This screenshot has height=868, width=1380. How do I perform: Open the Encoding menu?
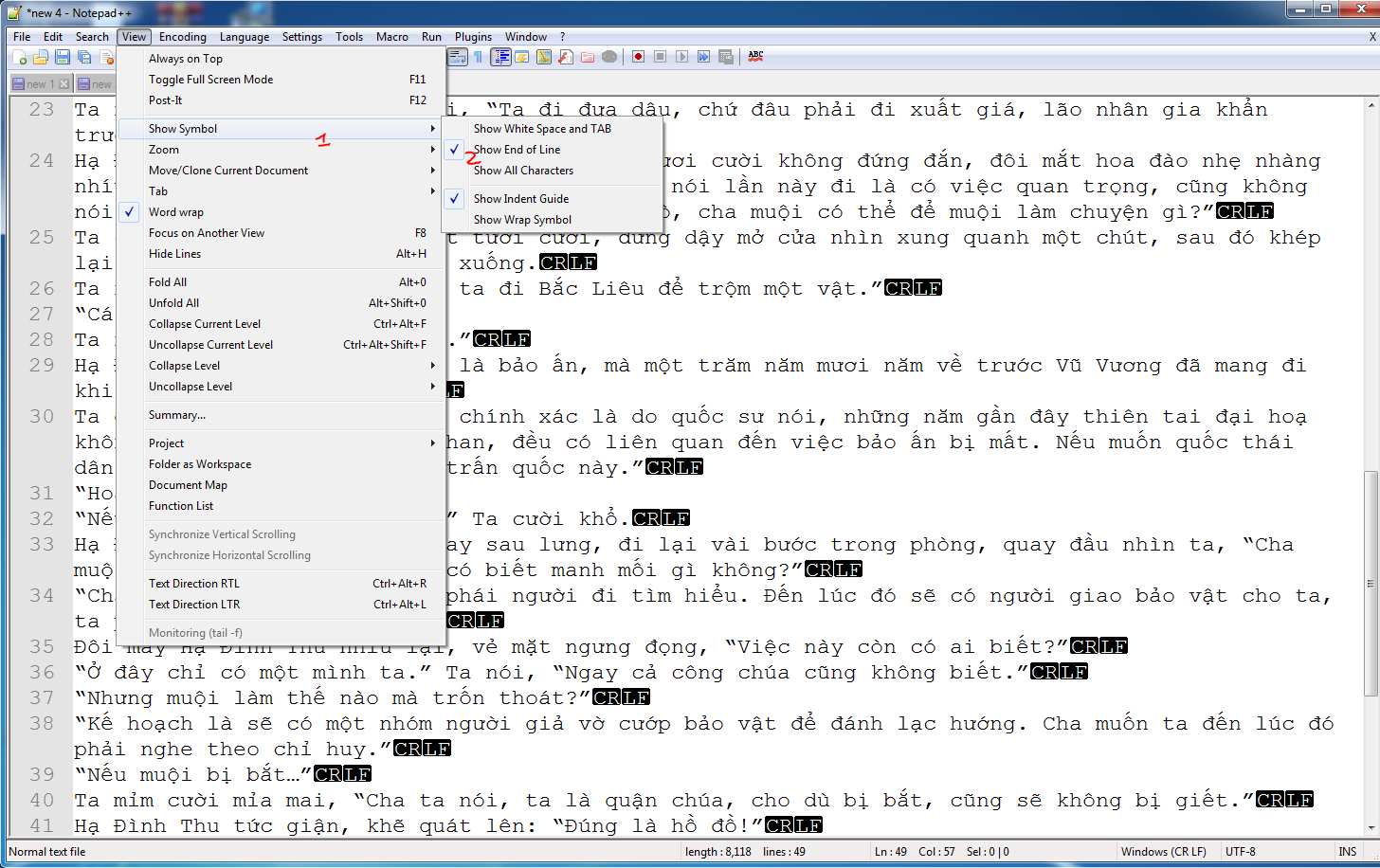click(x=182, y=37)
